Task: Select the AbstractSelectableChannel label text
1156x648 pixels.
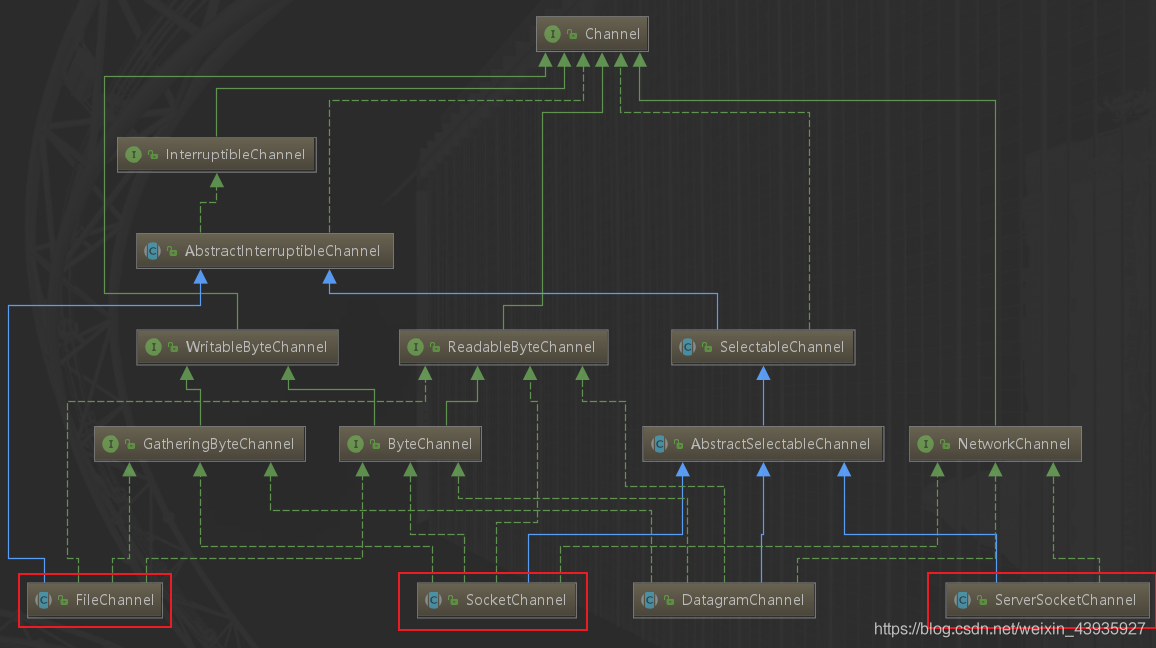Action: (780, 444)
